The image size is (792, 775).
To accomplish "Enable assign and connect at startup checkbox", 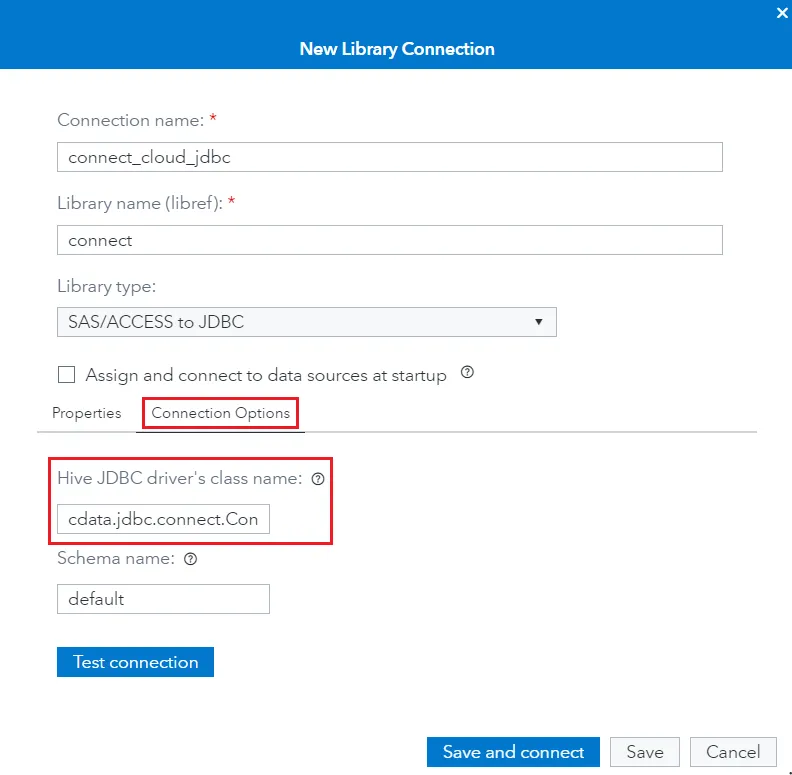I will pos(67,375).
